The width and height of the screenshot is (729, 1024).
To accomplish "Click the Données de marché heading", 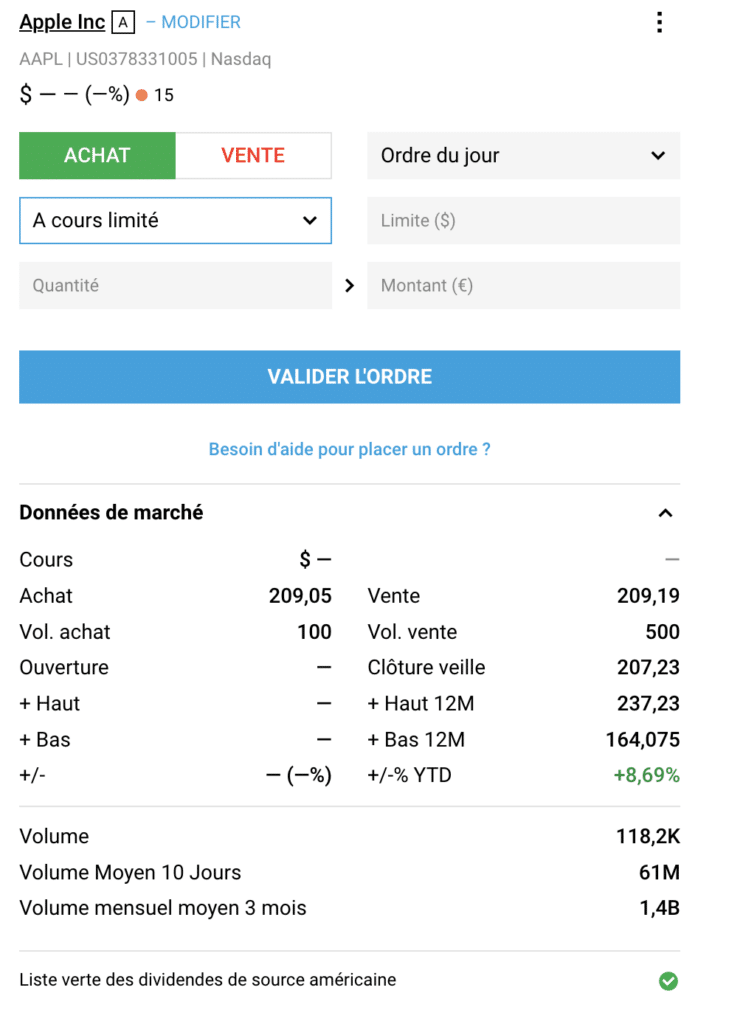I will (x=111, y=513).
